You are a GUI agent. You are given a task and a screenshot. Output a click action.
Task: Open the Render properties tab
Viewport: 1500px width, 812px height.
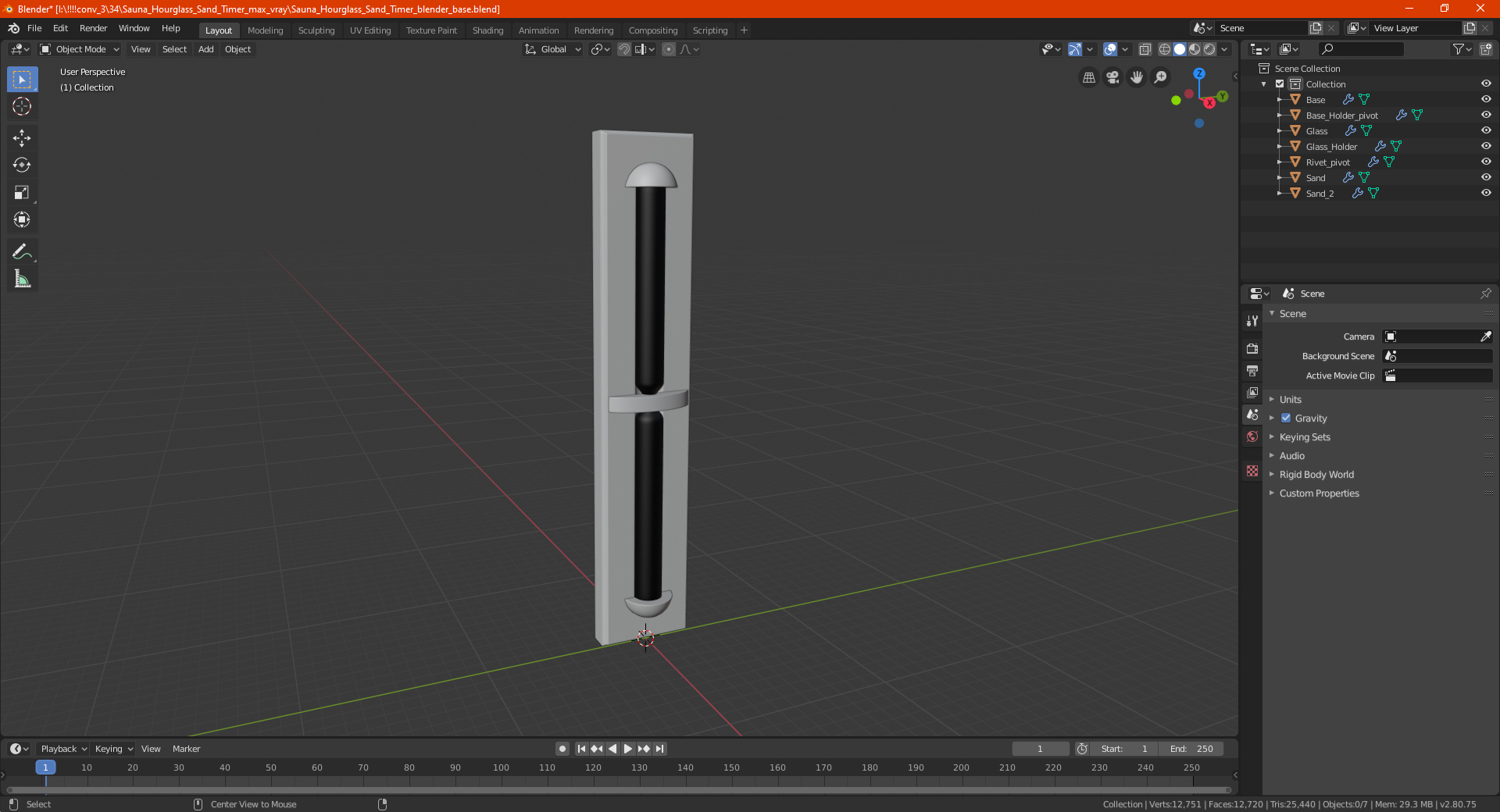(1252, 348)
